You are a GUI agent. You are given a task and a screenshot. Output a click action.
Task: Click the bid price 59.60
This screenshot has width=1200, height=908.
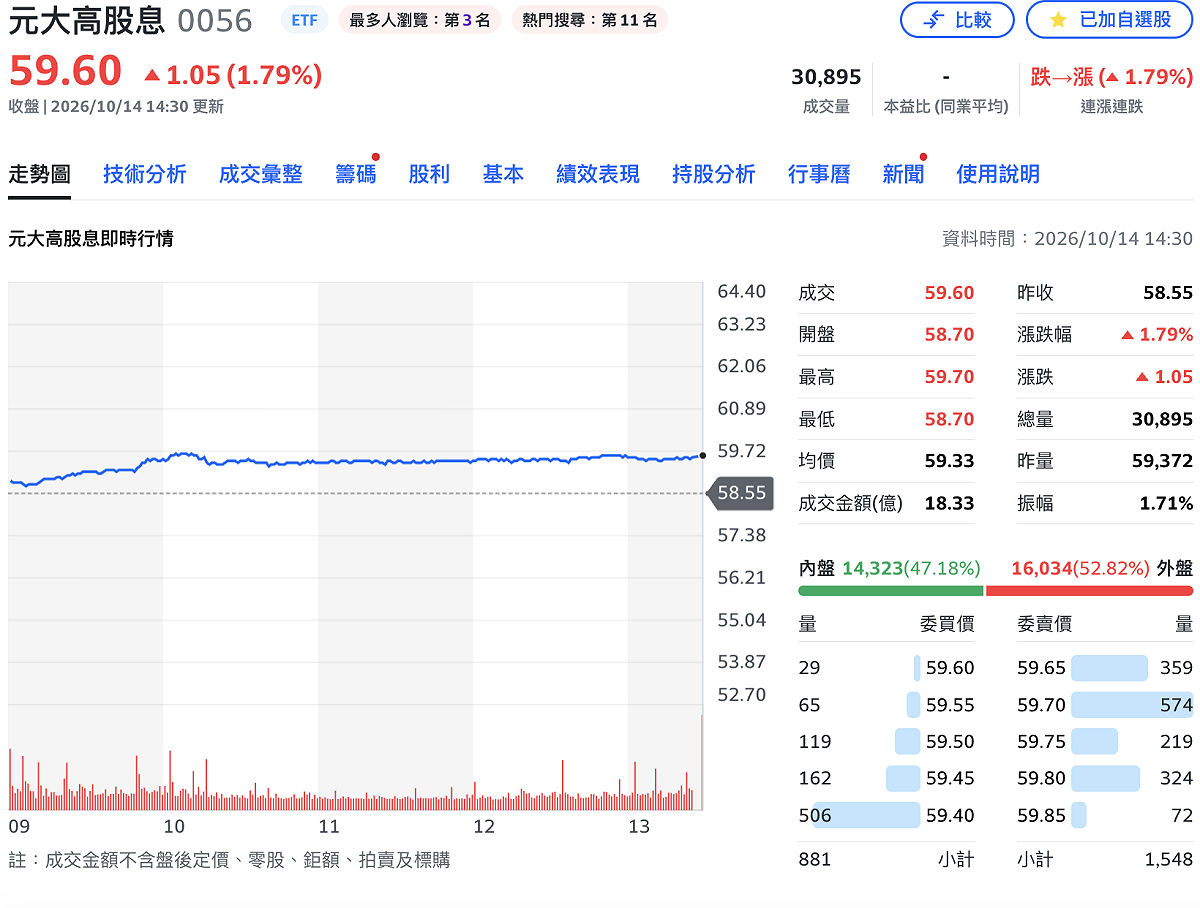pyautogui.click(x=950, y=668)
